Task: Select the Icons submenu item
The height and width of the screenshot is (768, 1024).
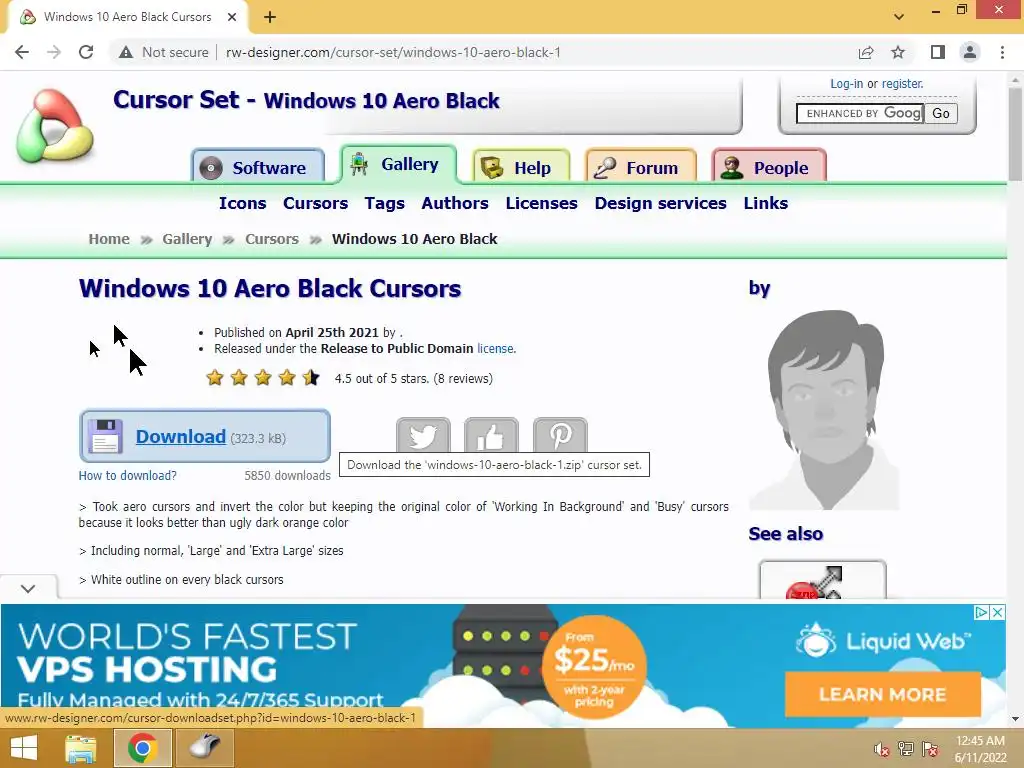Action: 242,203
